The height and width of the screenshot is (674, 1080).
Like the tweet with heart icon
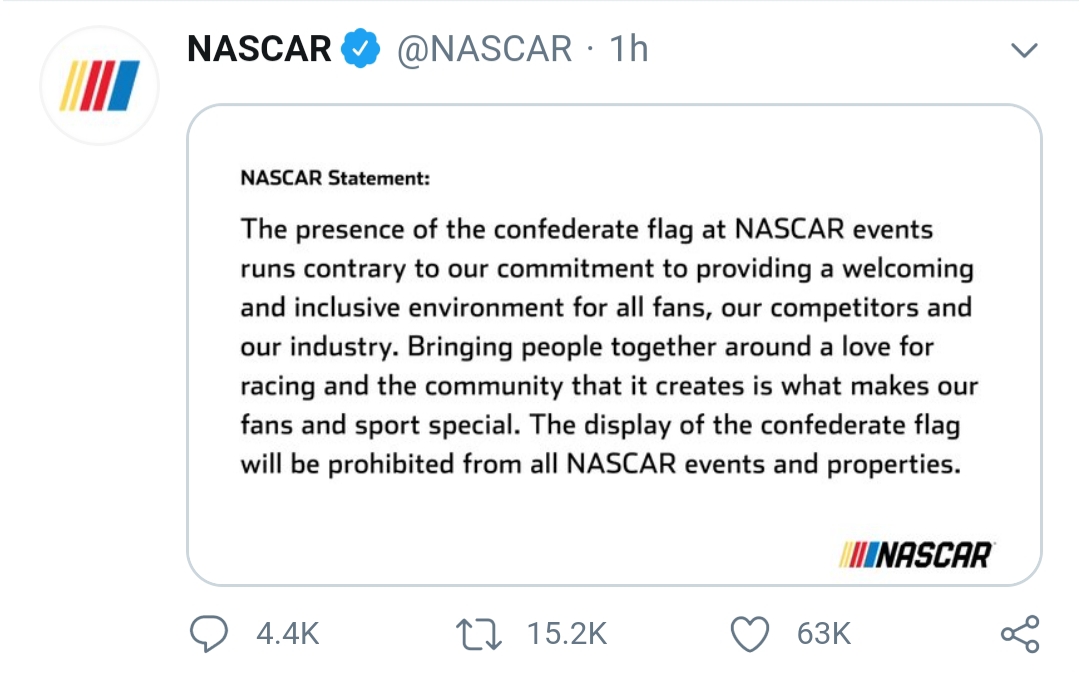pos(749,634)
